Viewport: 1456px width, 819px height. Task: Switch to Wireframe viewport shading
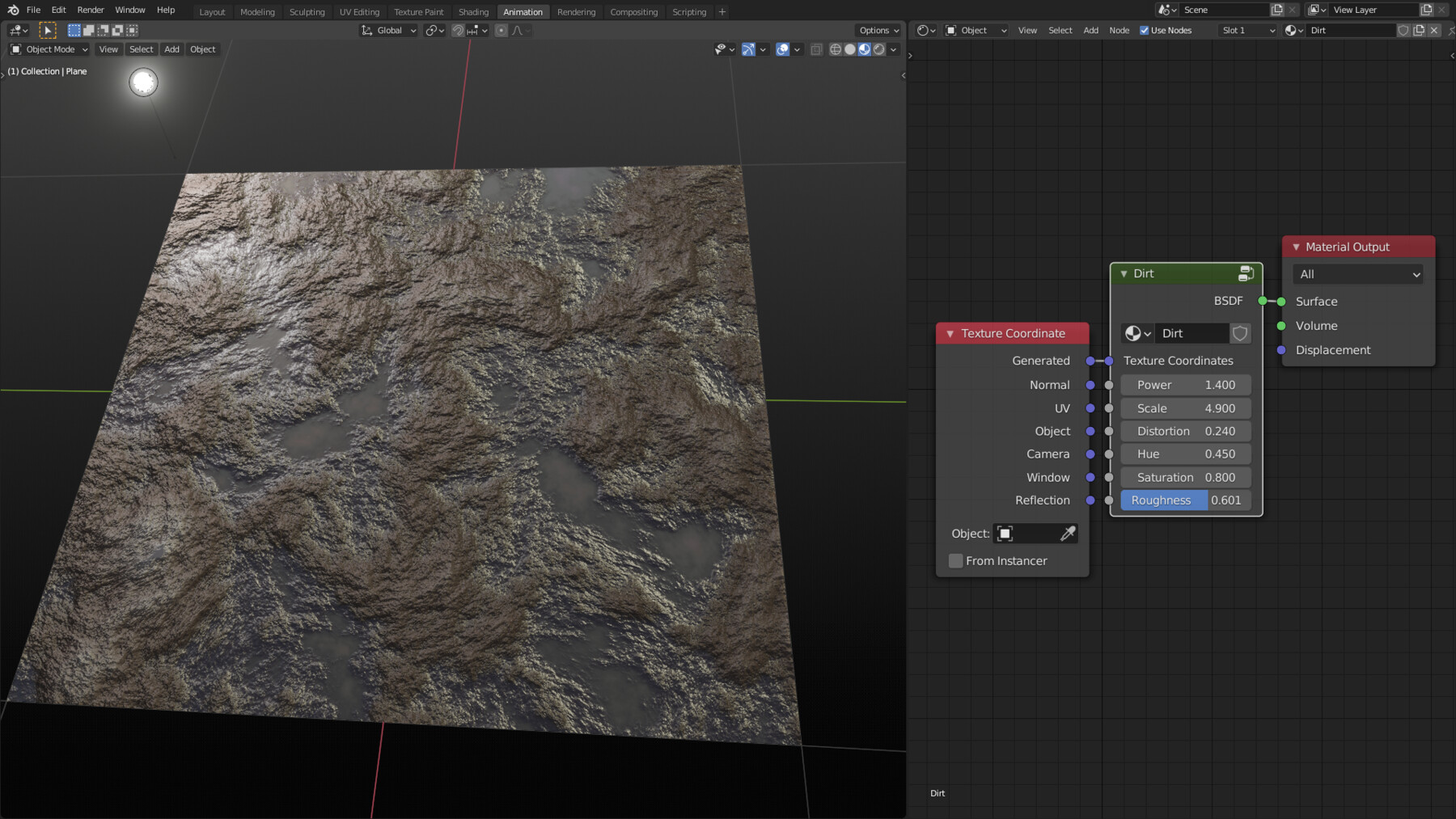pos(834,49)
